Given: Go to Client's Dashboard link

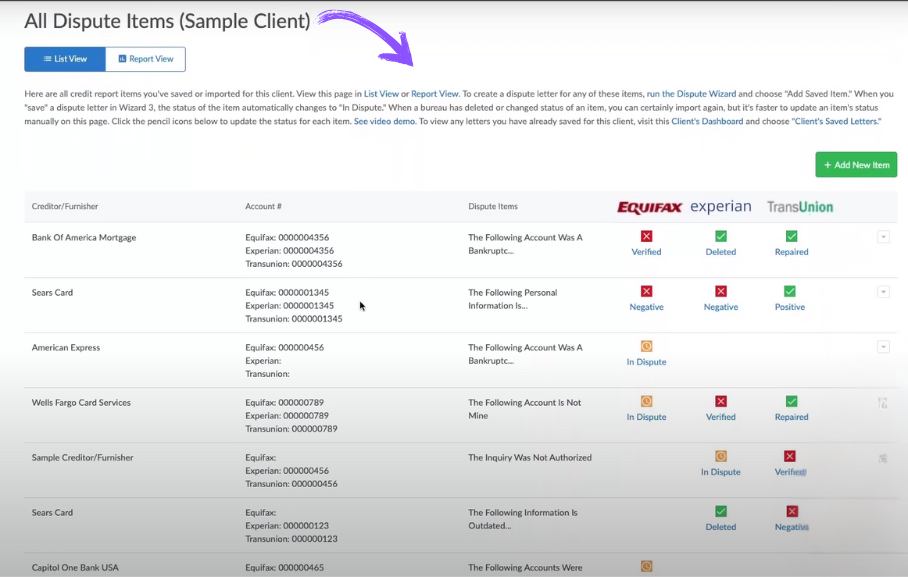Looking at the screenshot, I should [706, 121].
